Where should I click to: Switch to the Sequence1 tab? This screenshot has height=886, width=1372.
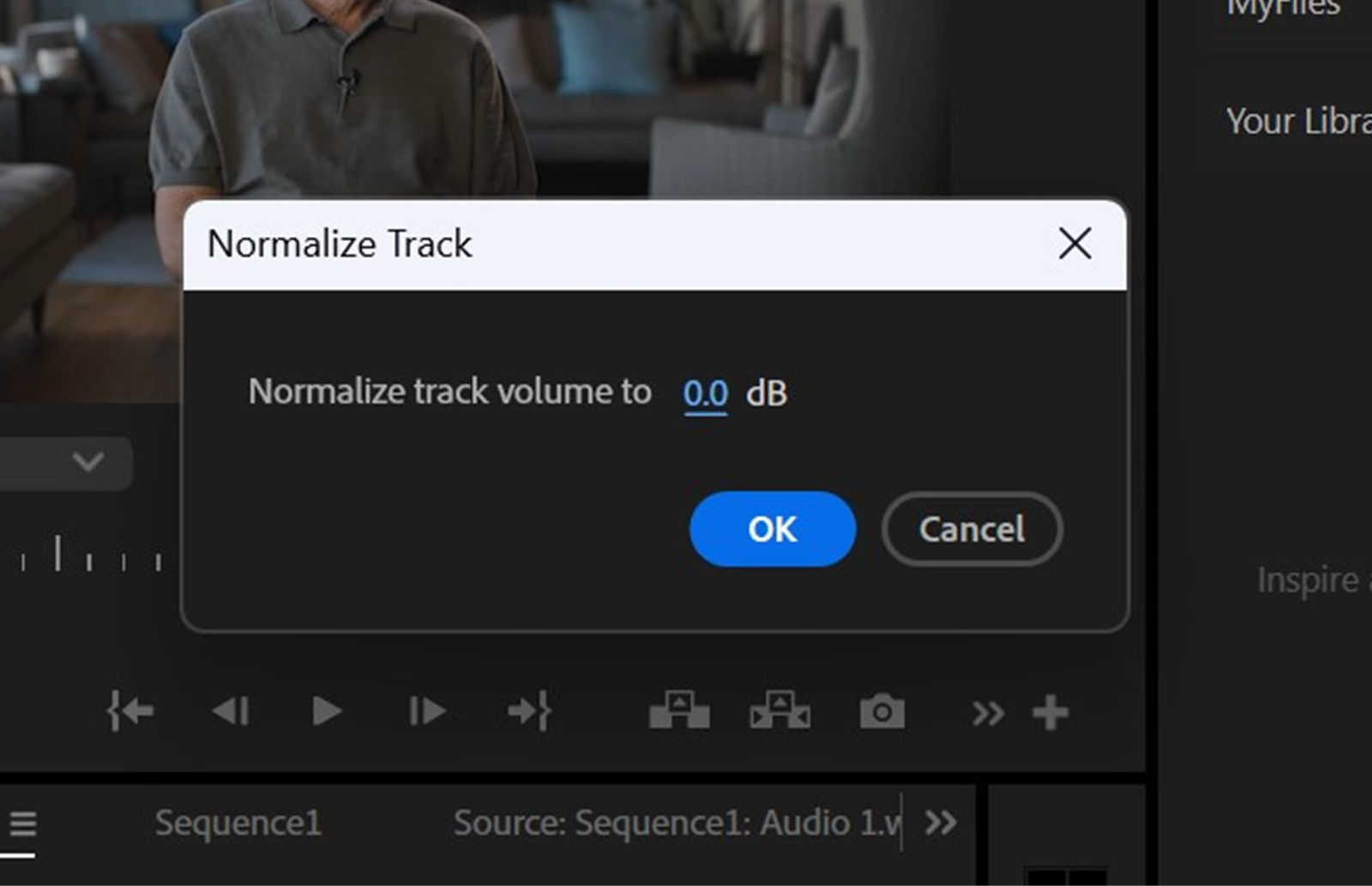pyautogui.click(x=238, y=822)
